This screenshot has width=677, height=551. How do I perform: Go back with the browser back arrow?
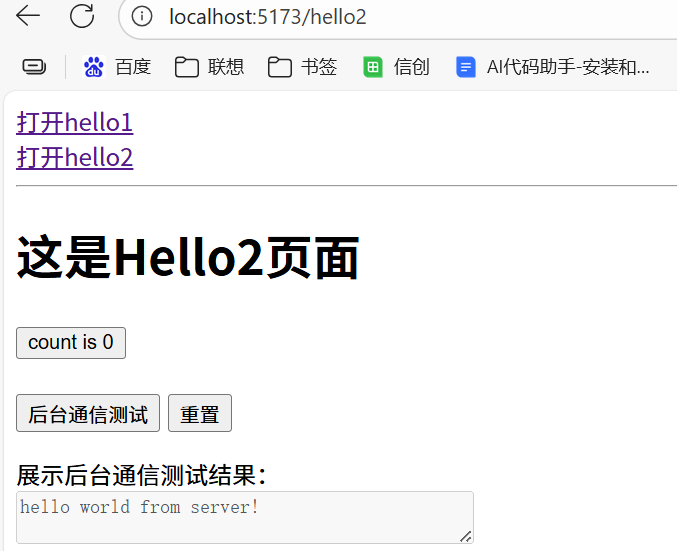point(28,16)
